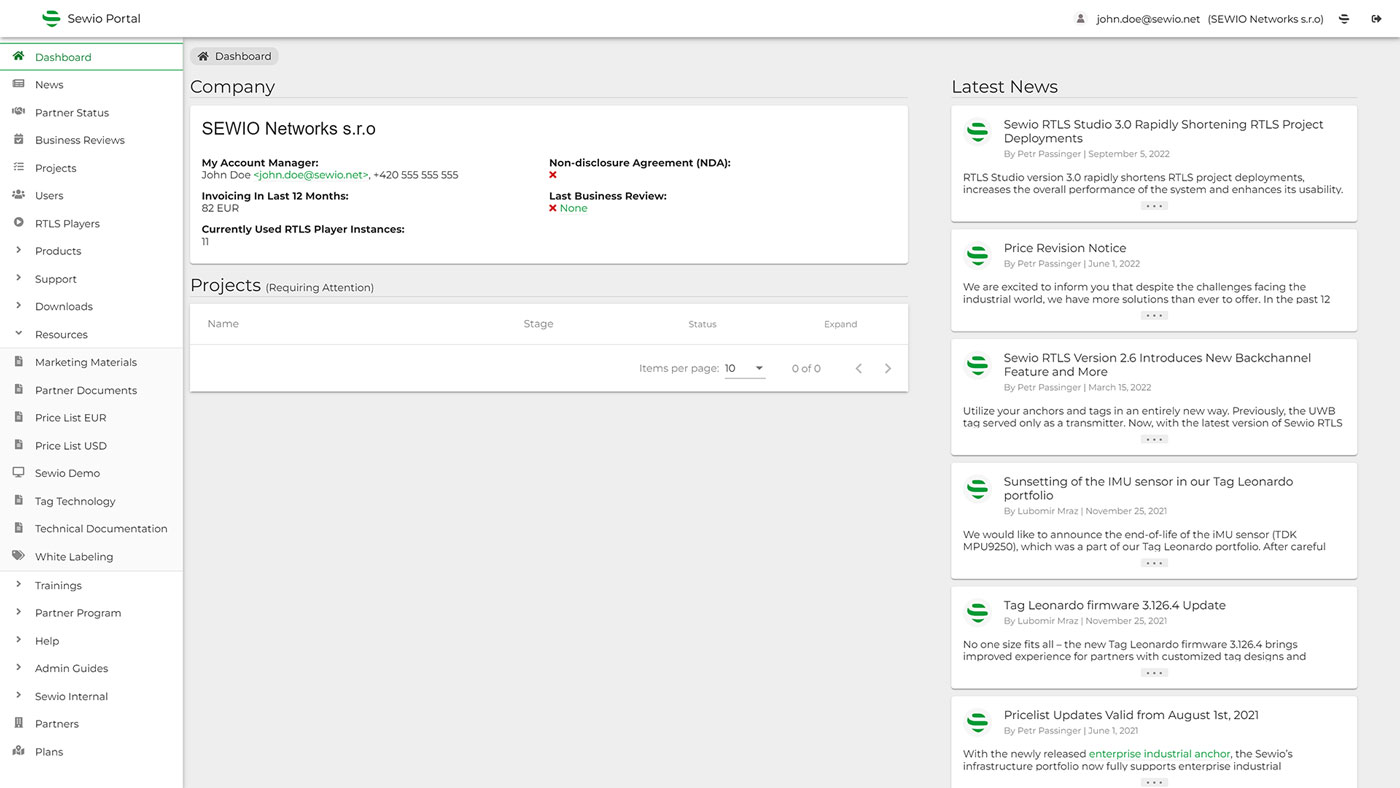
Task: Click the Sewio Demo monitor icon
Action: (18, 473)
